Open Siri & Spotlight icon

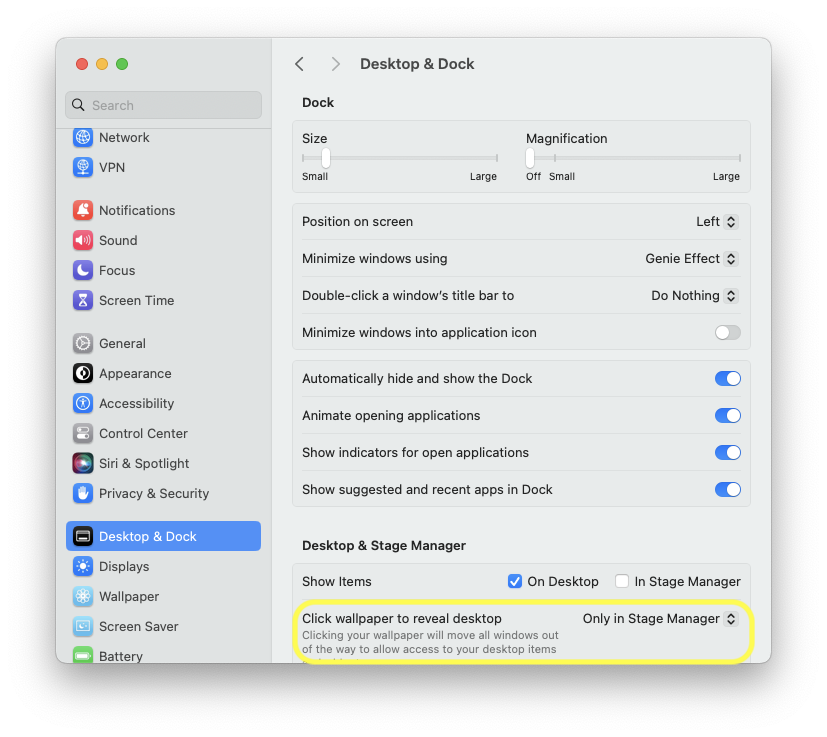click(83, 464)
